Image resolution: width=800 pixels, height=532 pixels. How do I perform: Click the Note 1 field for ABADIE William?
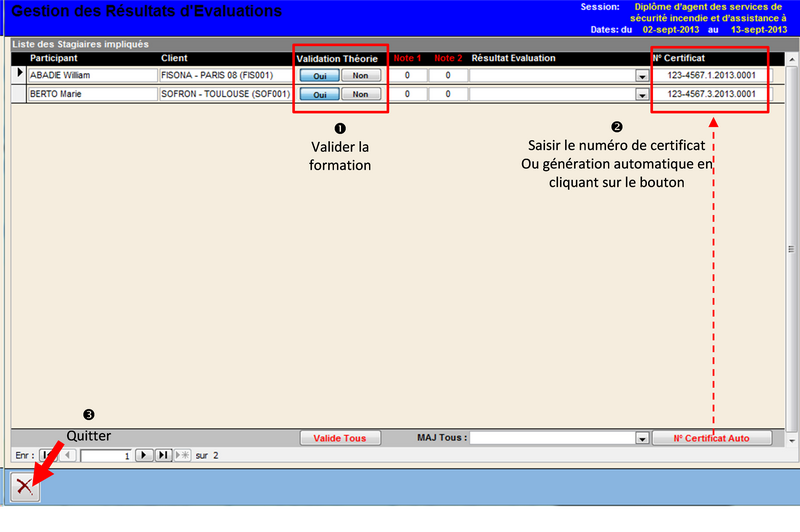click(x=408, y=75)
